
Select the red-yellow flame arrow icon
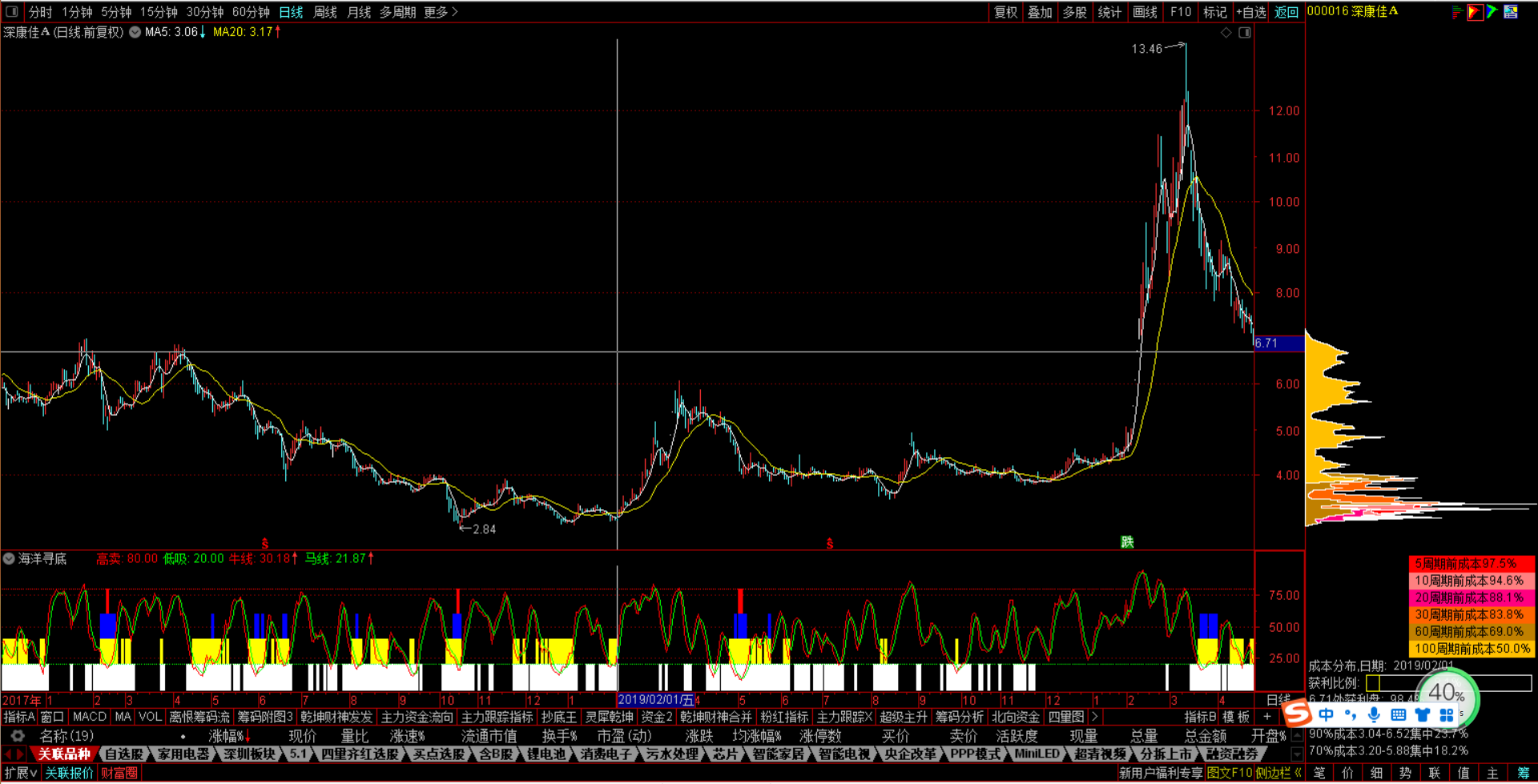1475,12
